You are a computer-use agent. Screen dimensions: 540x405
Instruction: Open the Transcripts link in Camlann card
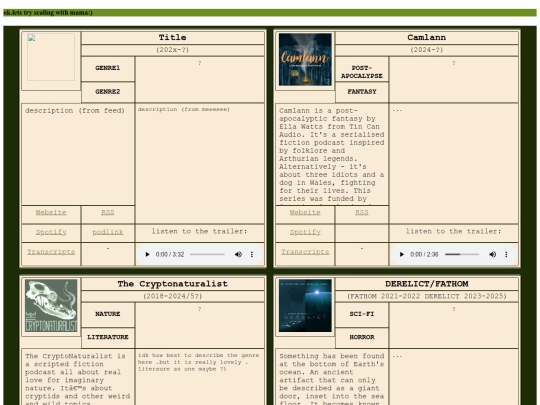click(305, 252)
